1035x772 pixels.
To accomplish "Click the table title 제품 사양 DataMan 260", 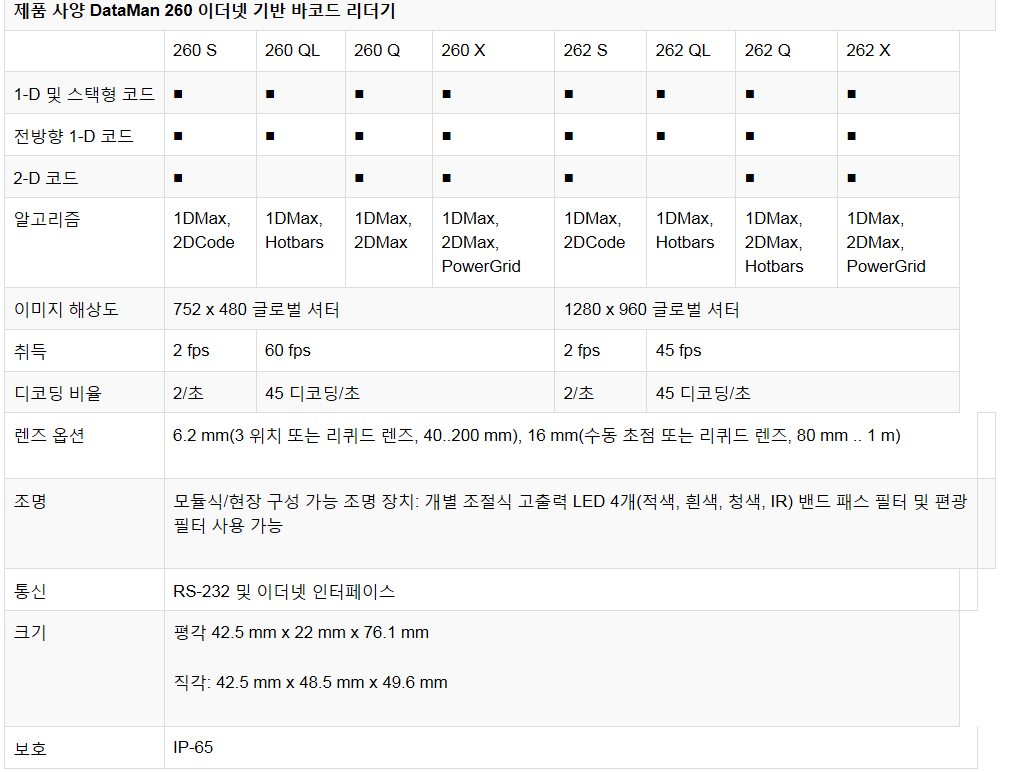I will tap(205, 13).
